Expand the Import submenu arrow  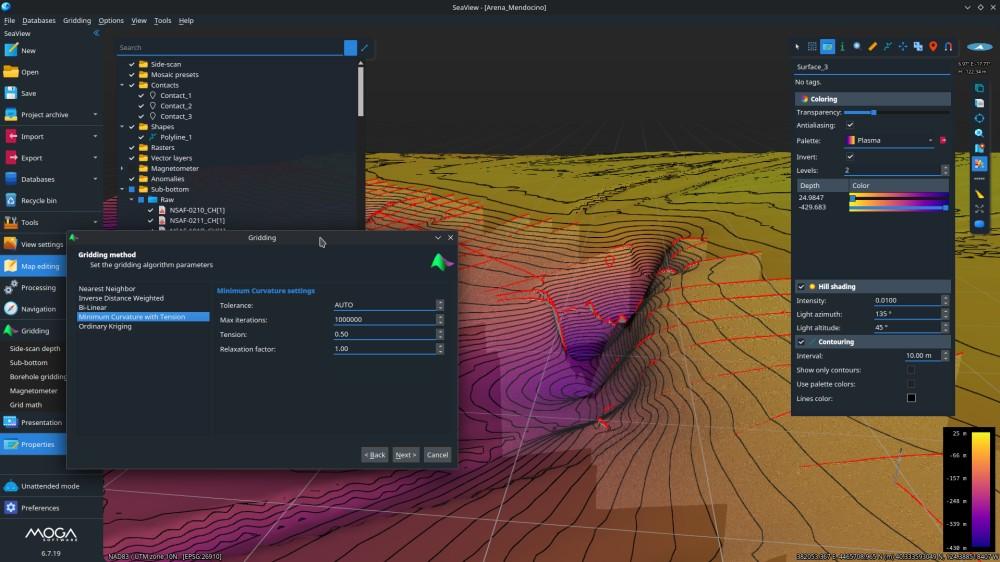[95, 137]
